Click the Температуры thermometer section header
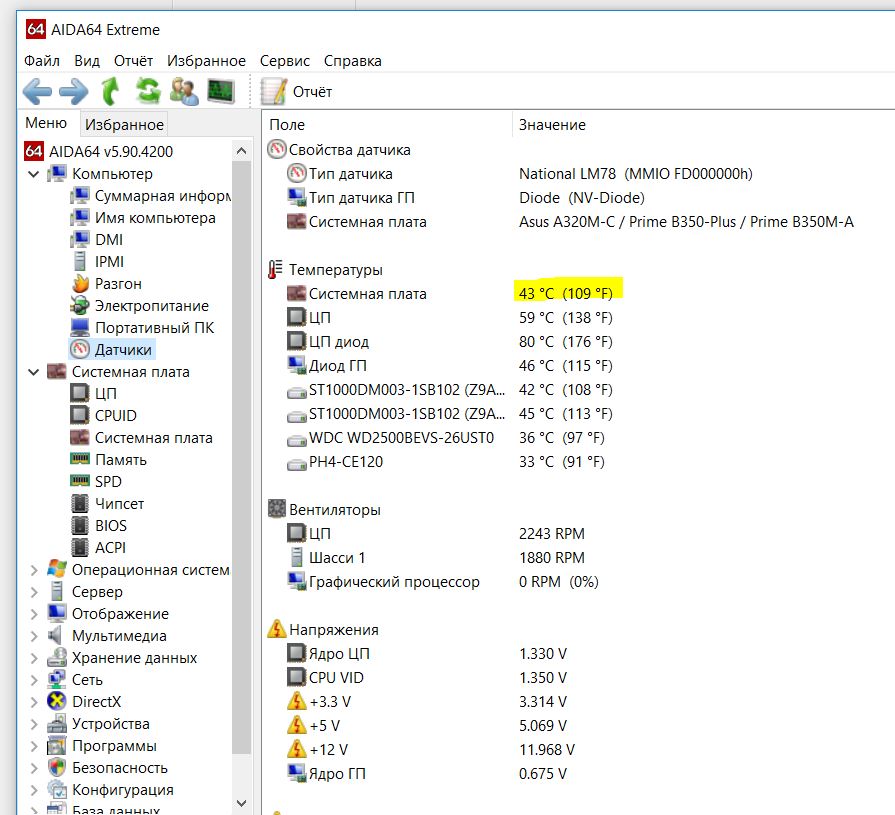The height and width of the screenshot is (815, 895). click(x=325, y=269)
